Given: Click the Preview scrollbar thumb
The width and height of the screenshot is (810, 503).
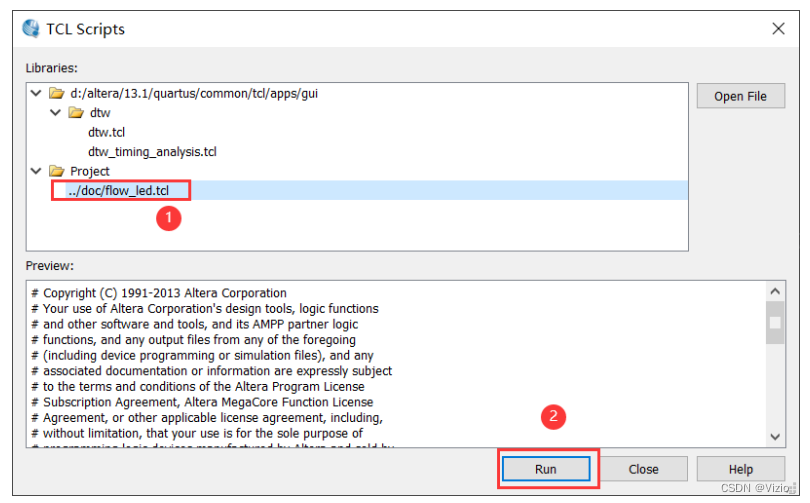Looking at the screenshot, I should click(775, 323).
